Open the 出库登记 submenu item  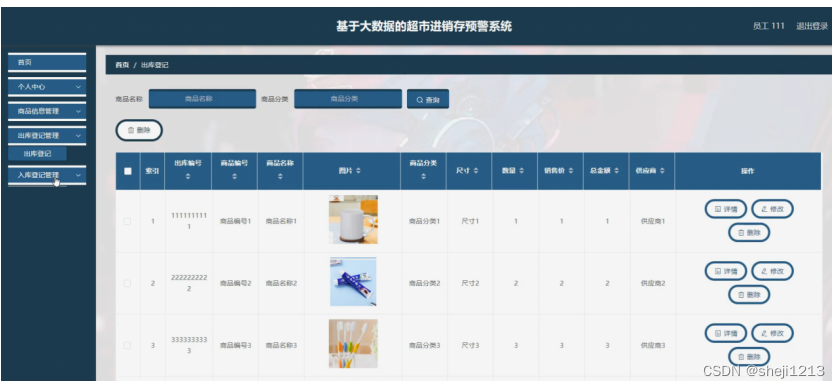(x=38, y=154)
